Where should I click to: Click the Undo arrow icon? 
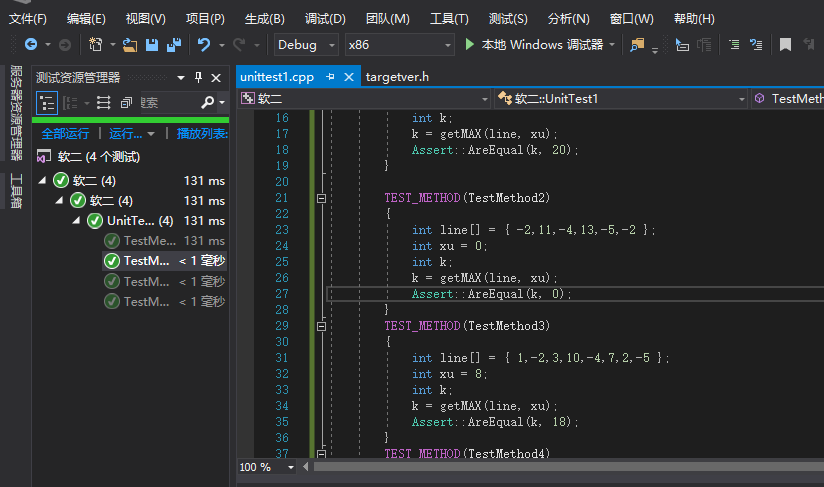[204, 44]
